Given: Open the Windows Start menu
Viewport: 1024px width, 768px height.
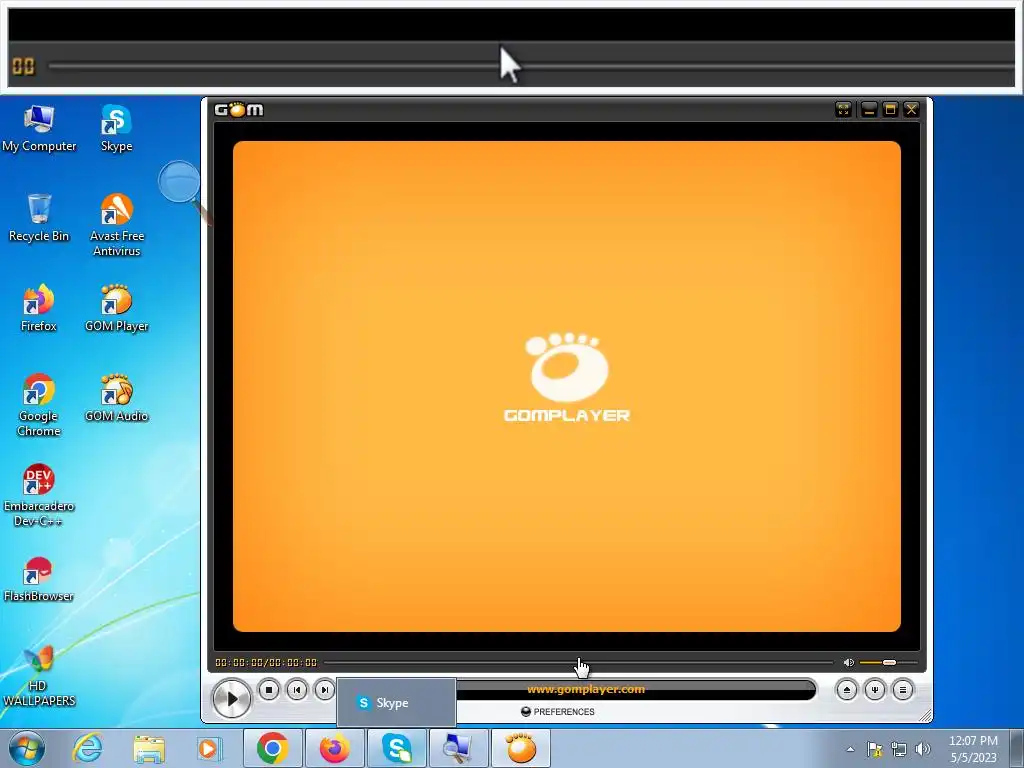Looking at the screenshot, I should pyautogui.click(x=27, y=748).
